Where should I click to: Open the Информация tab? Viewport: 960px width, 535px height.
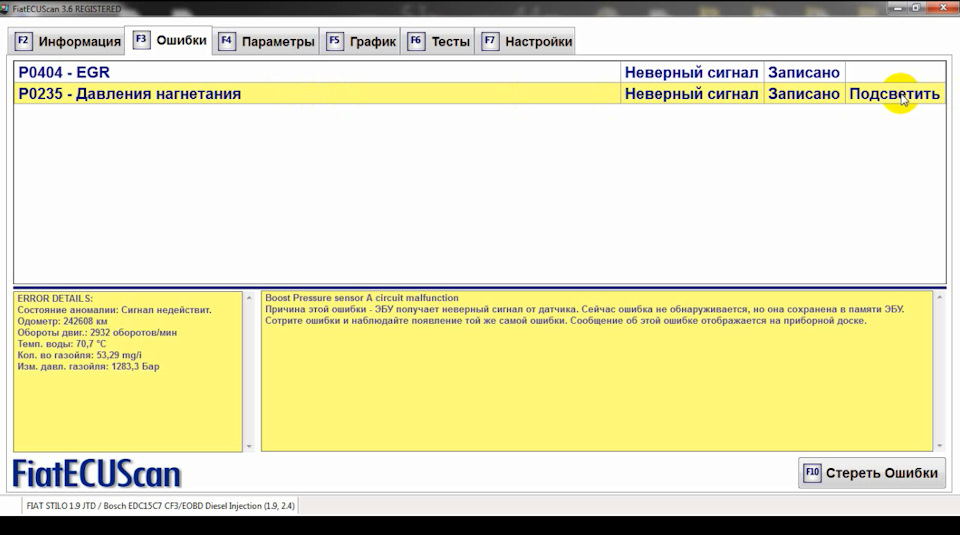click(67, 41)
